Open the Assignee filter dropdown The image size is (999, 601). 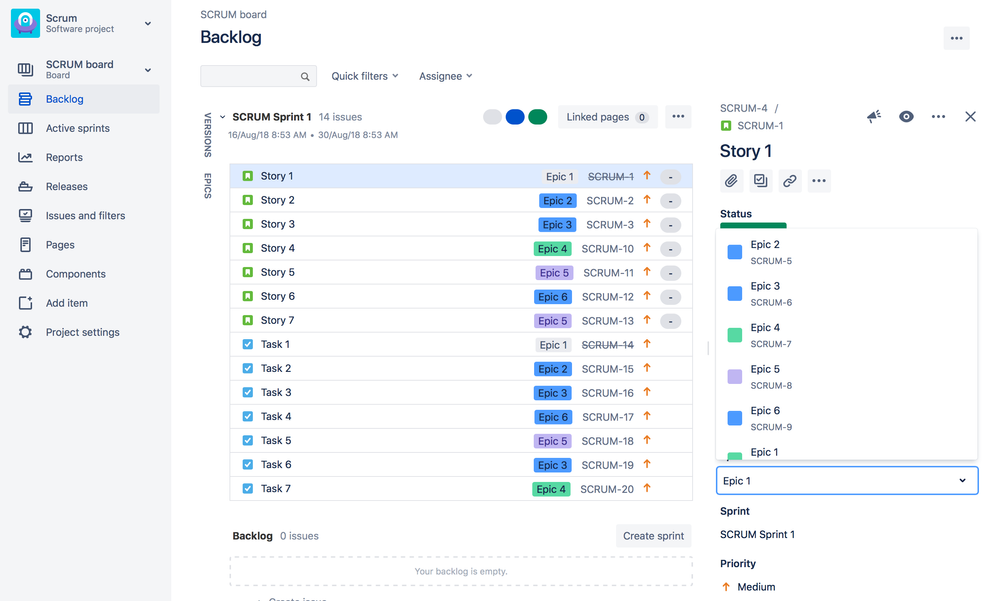tap(446, 76)
